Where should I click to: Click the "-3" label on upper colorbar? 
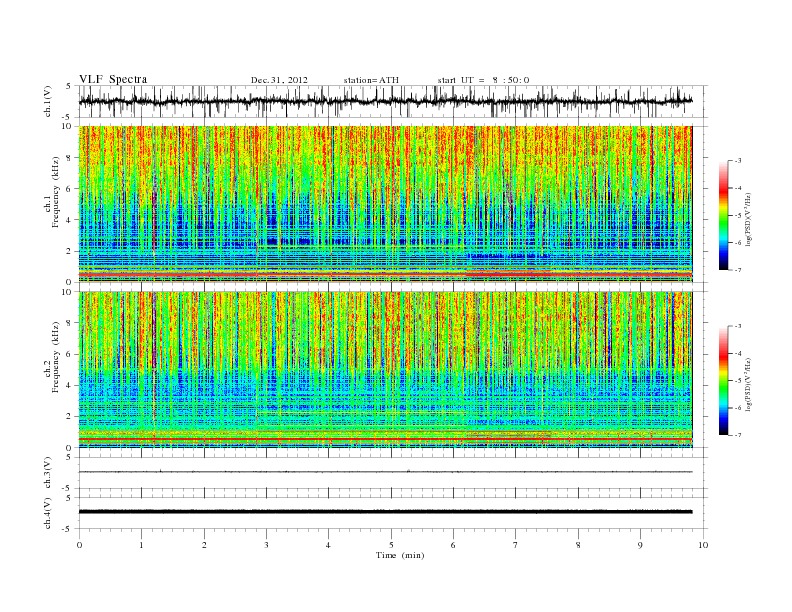[x=738, y=161]
